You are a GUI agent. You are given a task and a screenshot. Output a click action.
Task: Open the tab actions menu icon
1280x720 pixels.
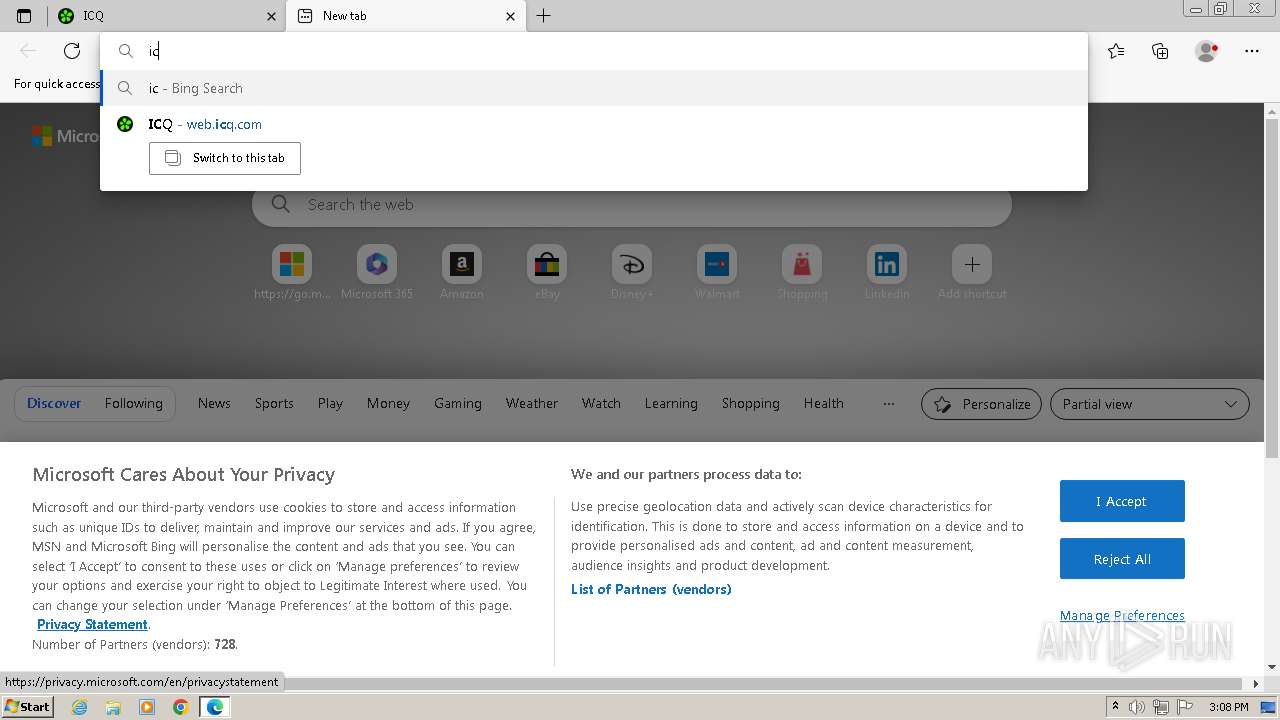24,16
